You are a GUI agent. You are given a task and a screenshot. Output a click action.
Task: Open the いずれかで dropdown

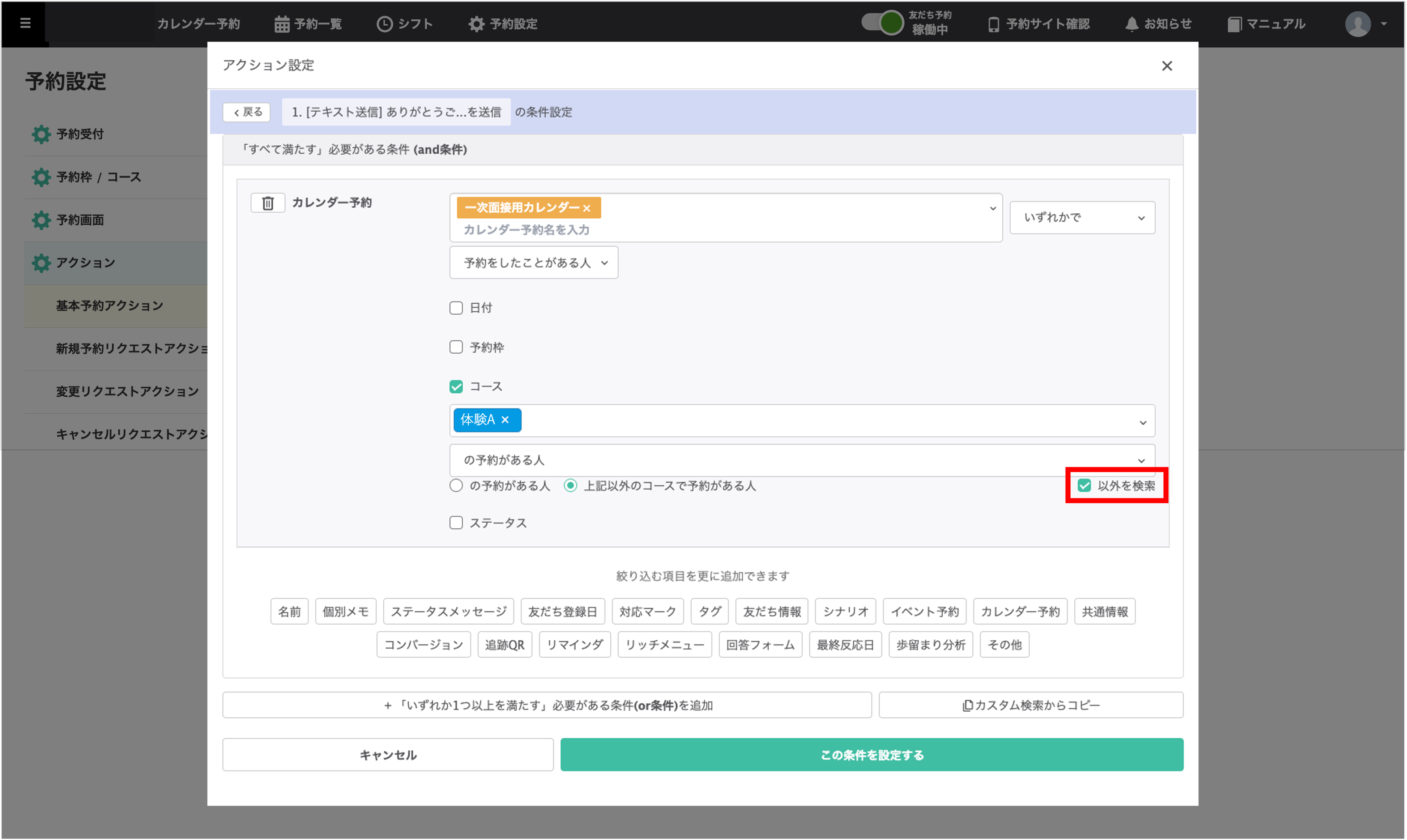tap(1082, 218)
